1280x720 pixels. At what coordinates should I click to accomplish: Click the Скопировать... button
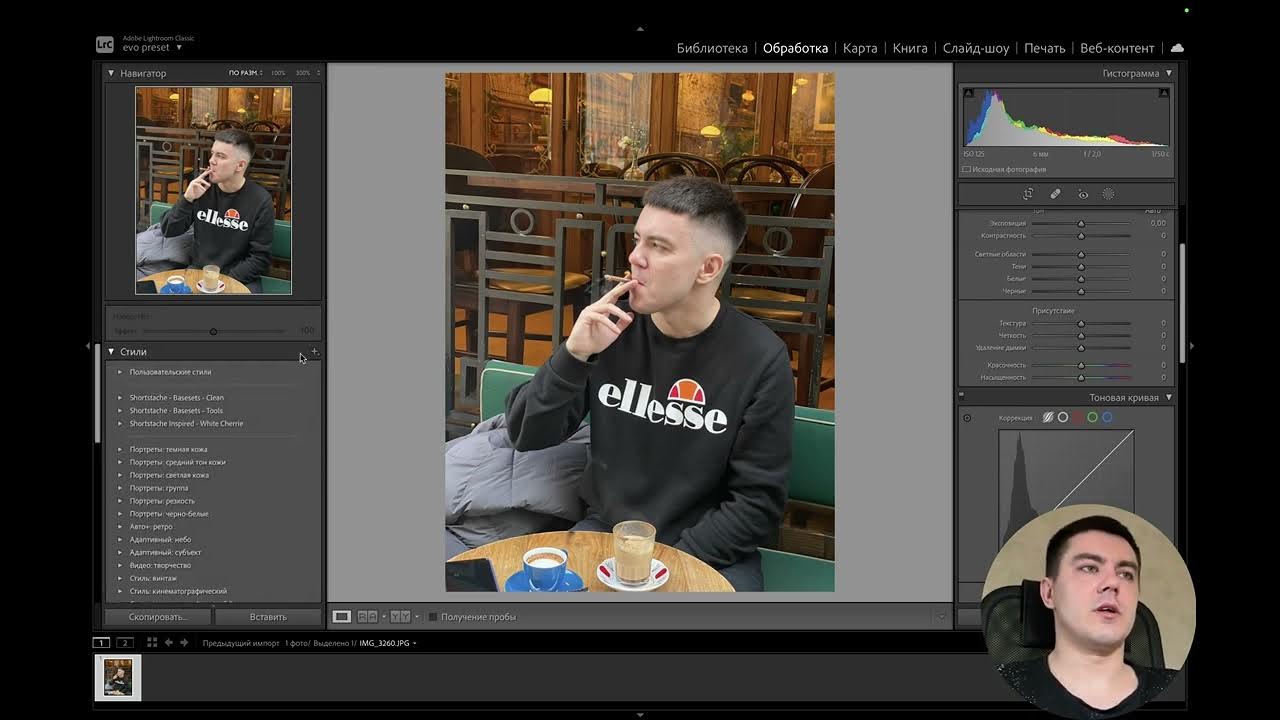pos(158,617)
